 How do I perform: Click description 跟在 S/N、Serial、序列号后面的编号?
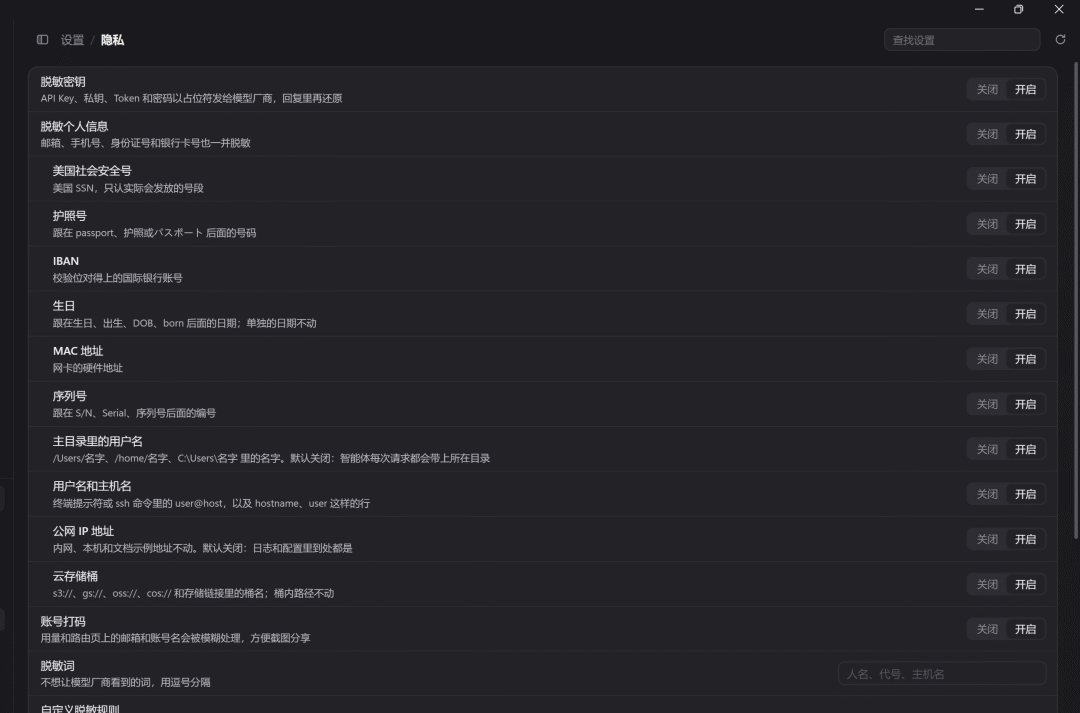pos(134,413)
